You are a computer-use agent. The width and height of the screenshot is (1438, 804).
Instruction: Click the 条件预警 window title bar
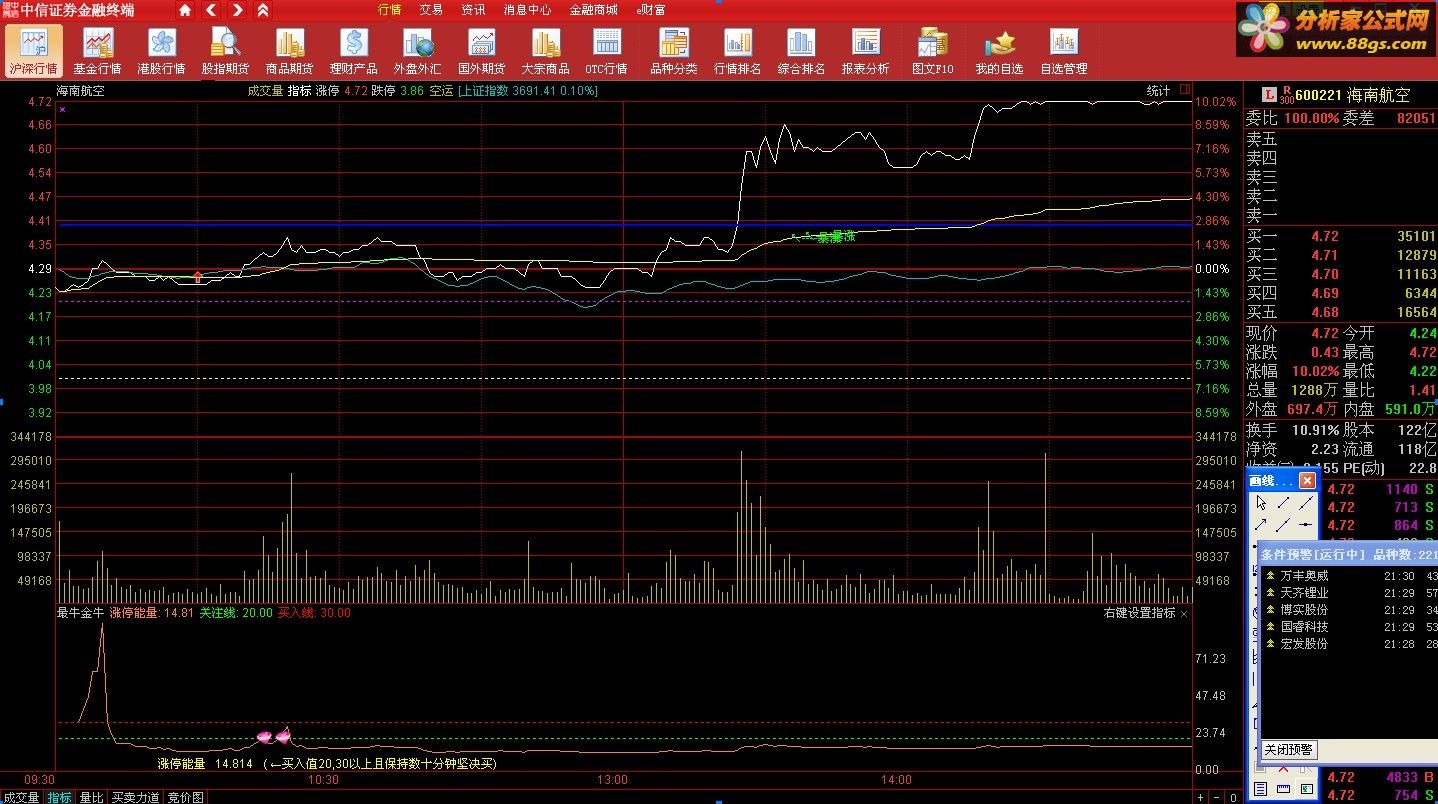pyautogui.click(x=1348, y=553)
